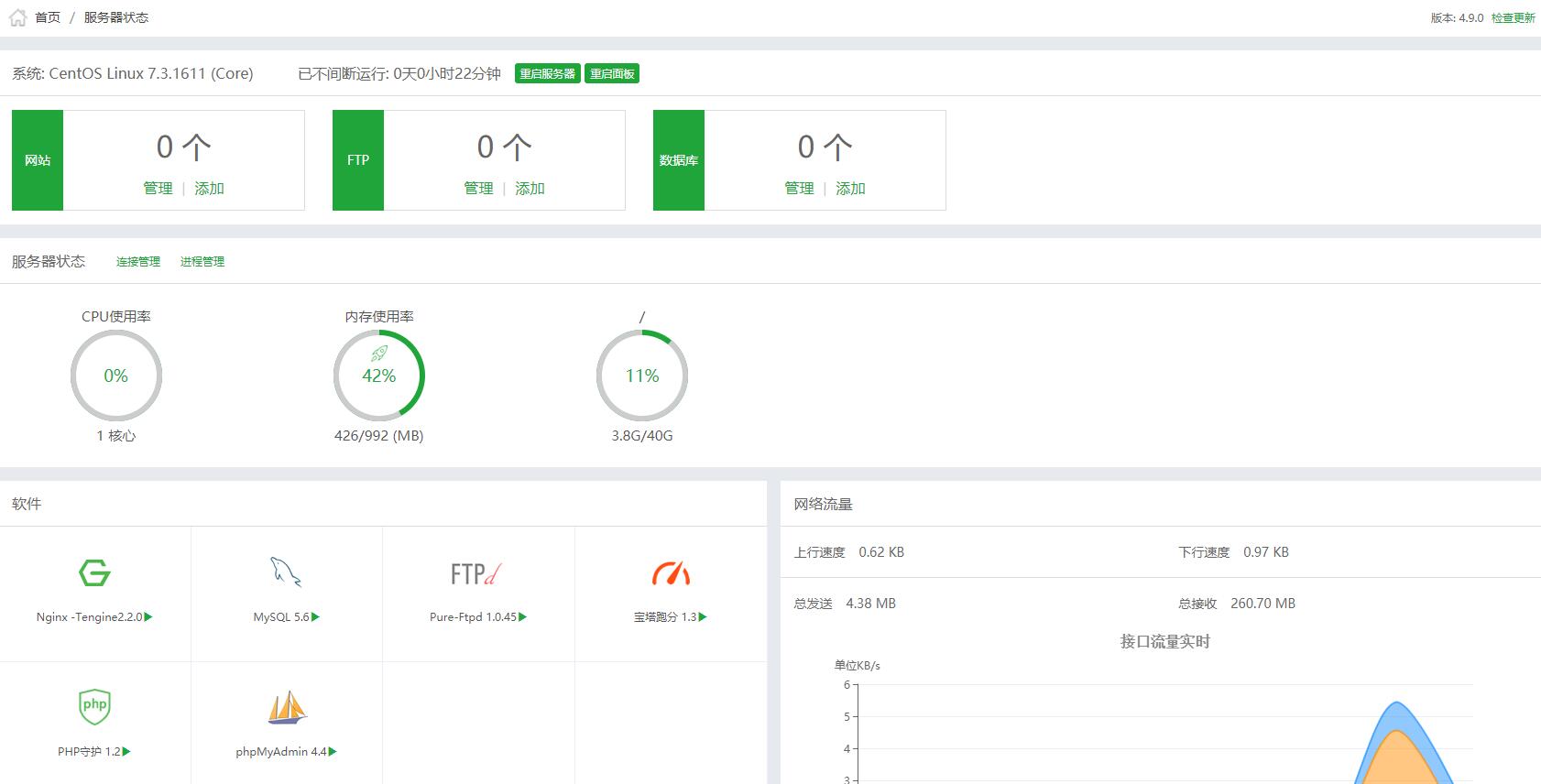This screenshot has height=784, width=1541.
Task: Click the 接口流量实时 chart title
Action: click(x=1165, y=642)
